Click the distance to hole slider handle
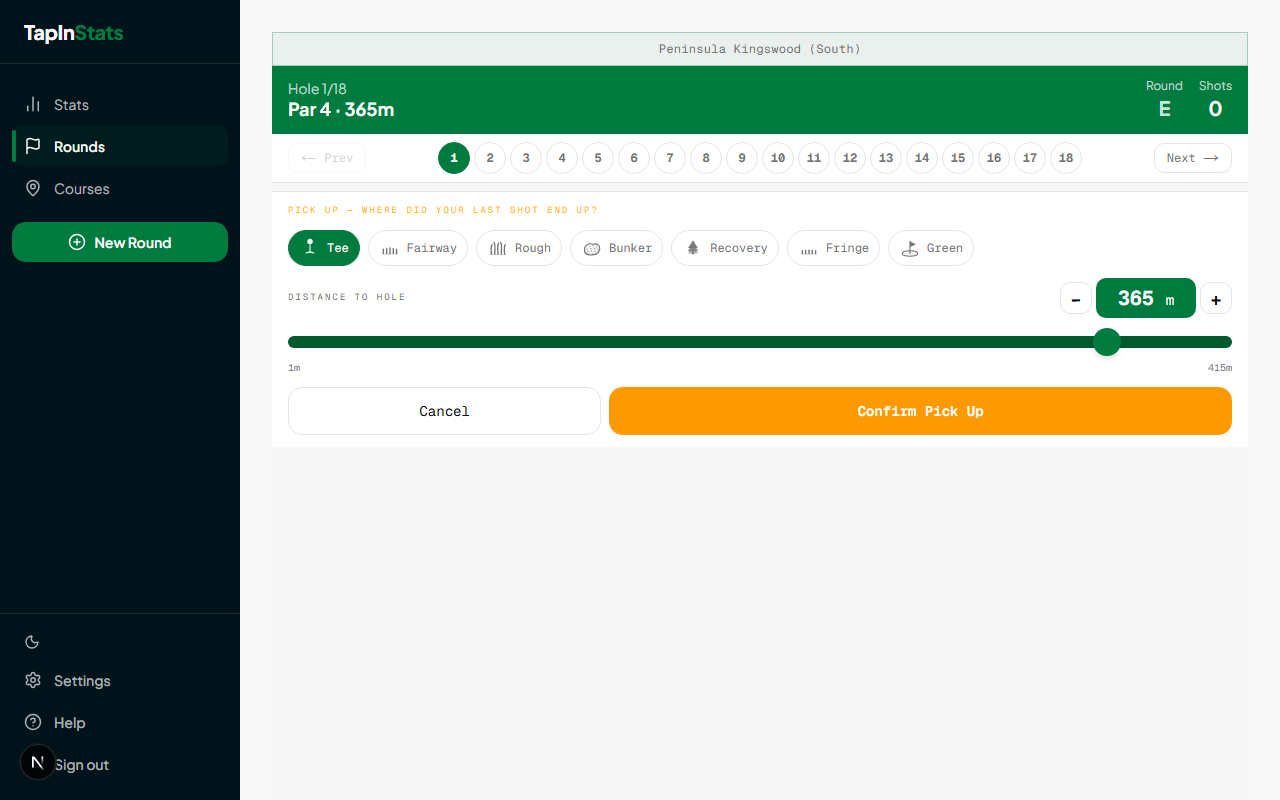Image resolution: width=1280 pixels, height=800 pixels. coord(1107,342)
